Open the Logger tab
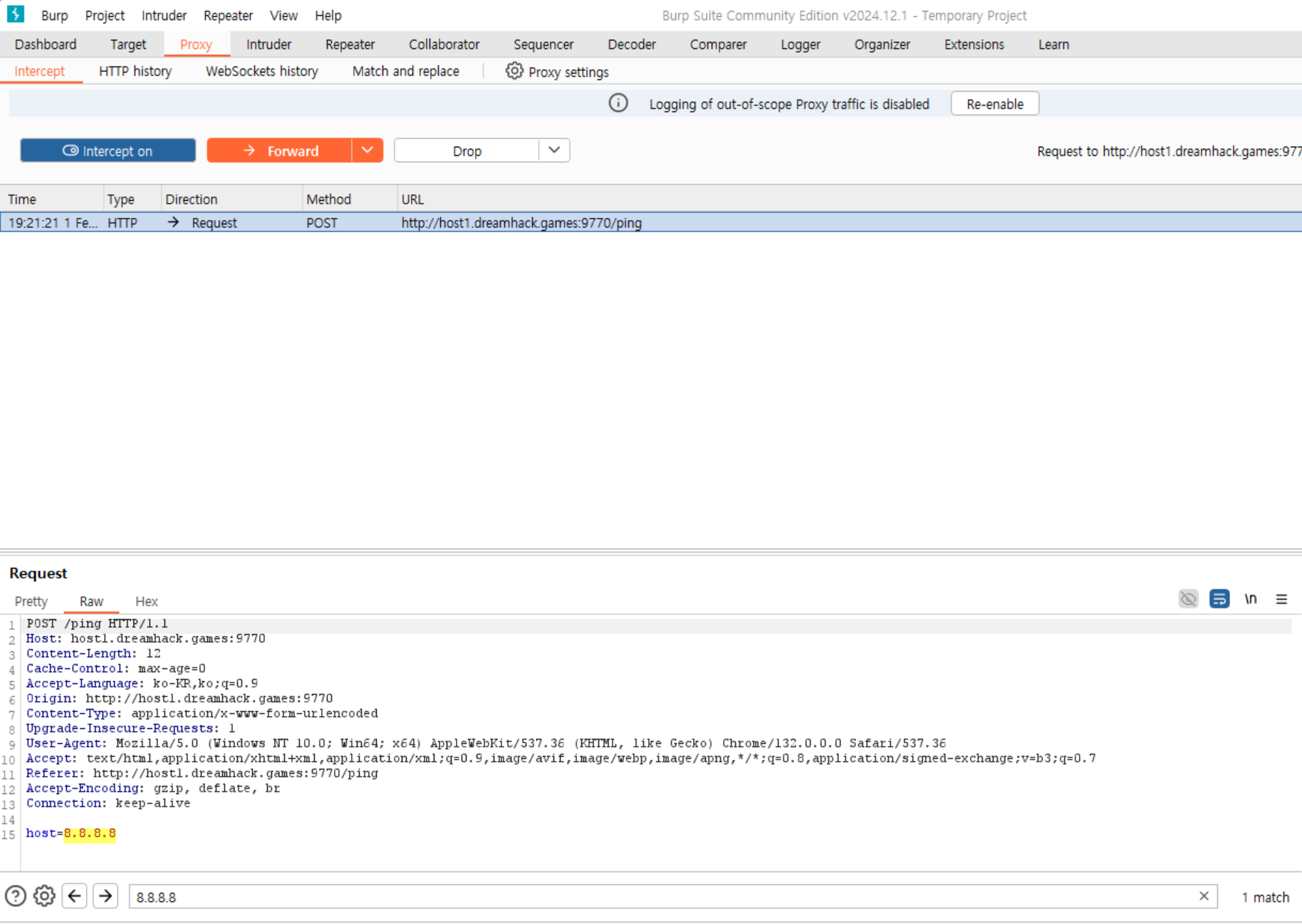 (801, 44)
